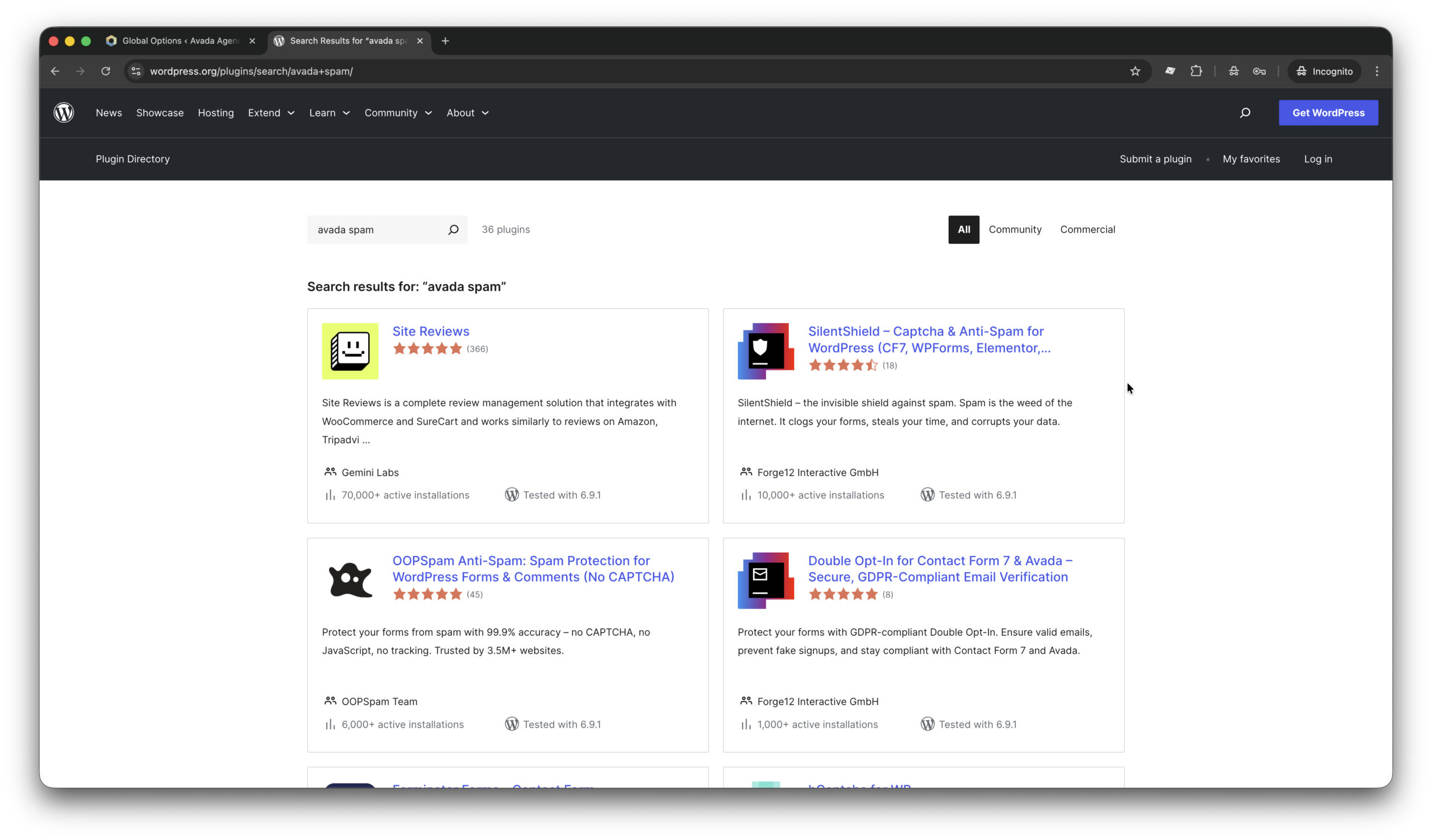Submit plugin search with magnifier icon
Image resolution: width=1432 pixels, height=840 pixels.
click(x=453, y=229)
